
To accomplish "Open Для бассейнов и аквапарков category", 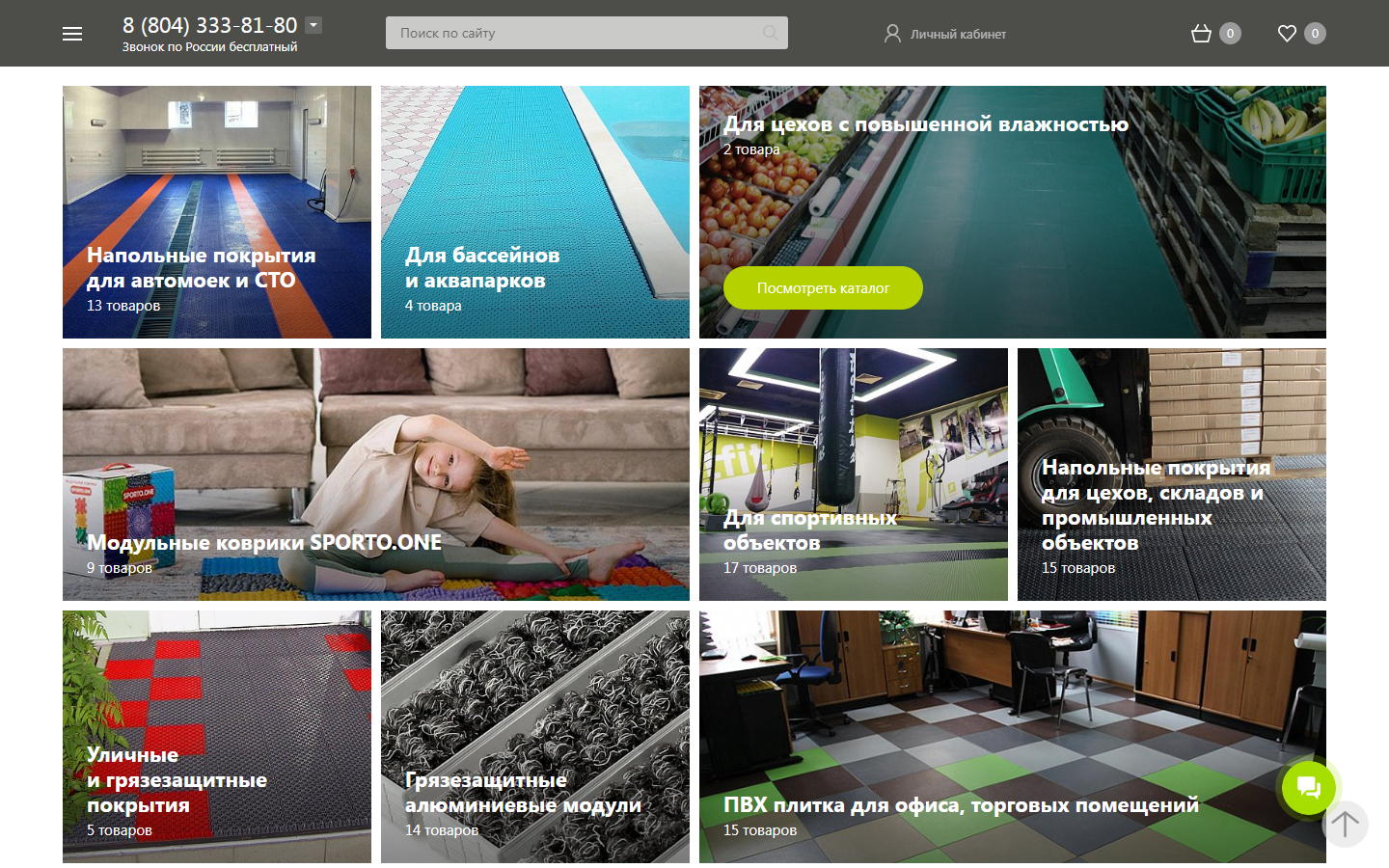I will point(535,212).
